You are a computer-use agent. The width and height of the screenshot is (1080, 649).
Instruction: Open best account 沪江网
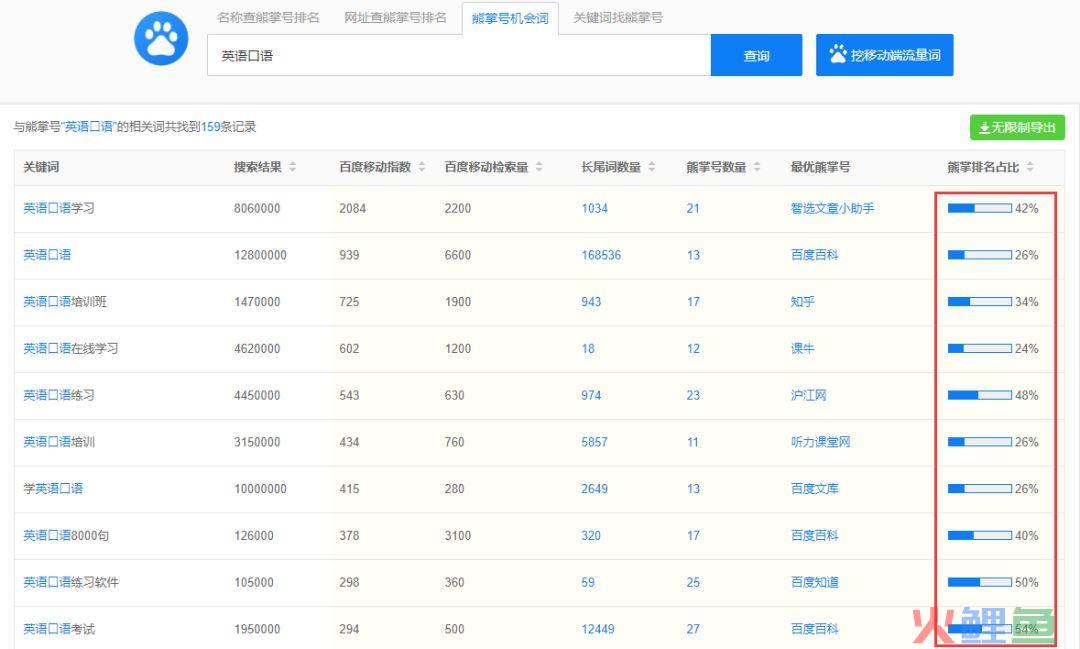(809, 395)
